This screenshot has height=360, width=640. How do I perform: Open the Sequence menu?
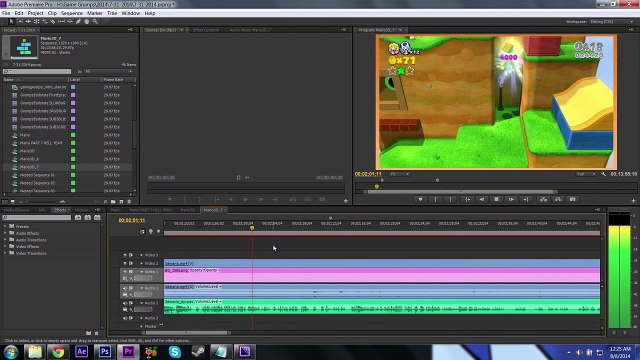(72, 13)
